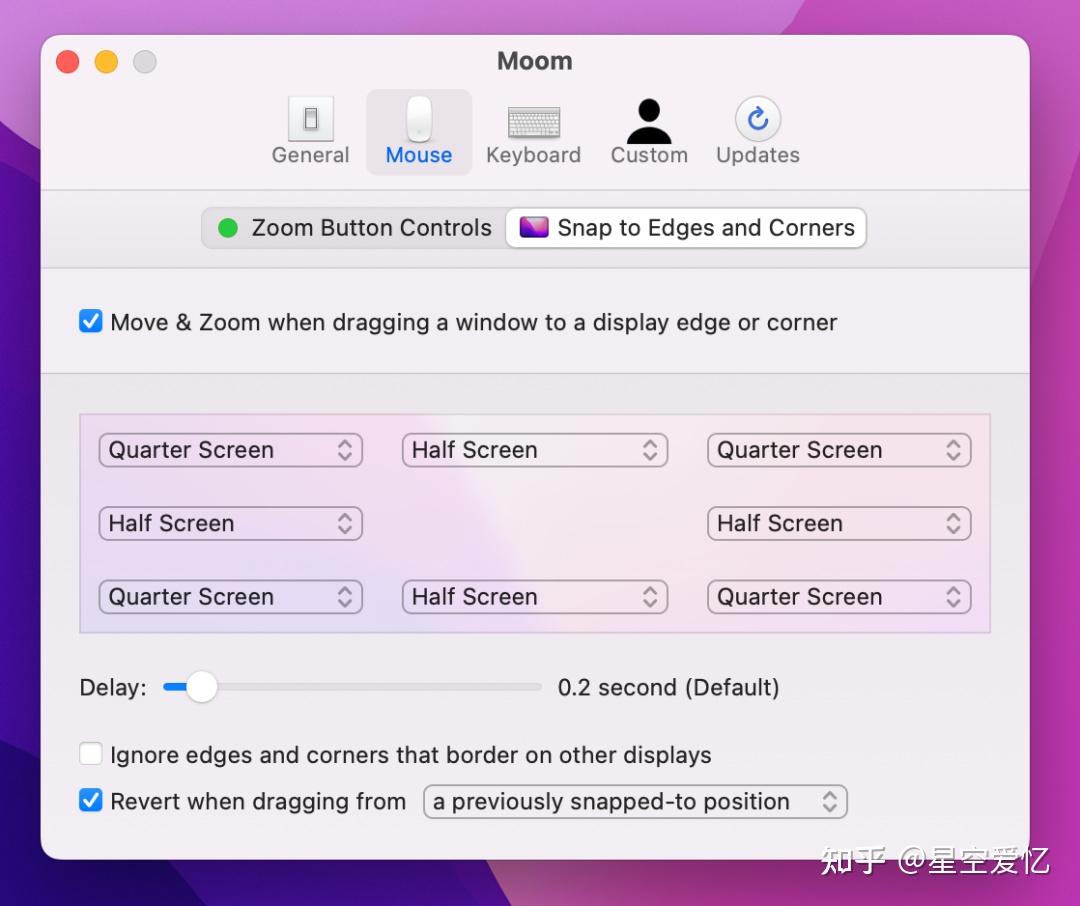This screenshot has height=906, width=1080.
Task: Disable Revert when dragging from option
Action: 90,801
